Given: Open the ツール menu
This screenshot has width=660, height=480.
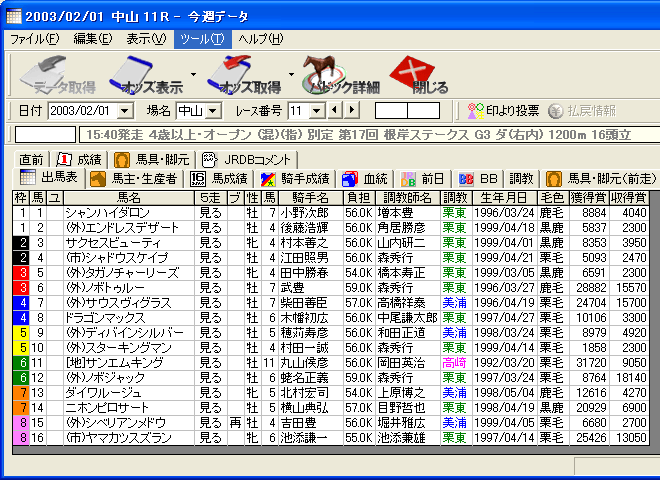Looking at the screenshot, I should (x=200, y=38).
